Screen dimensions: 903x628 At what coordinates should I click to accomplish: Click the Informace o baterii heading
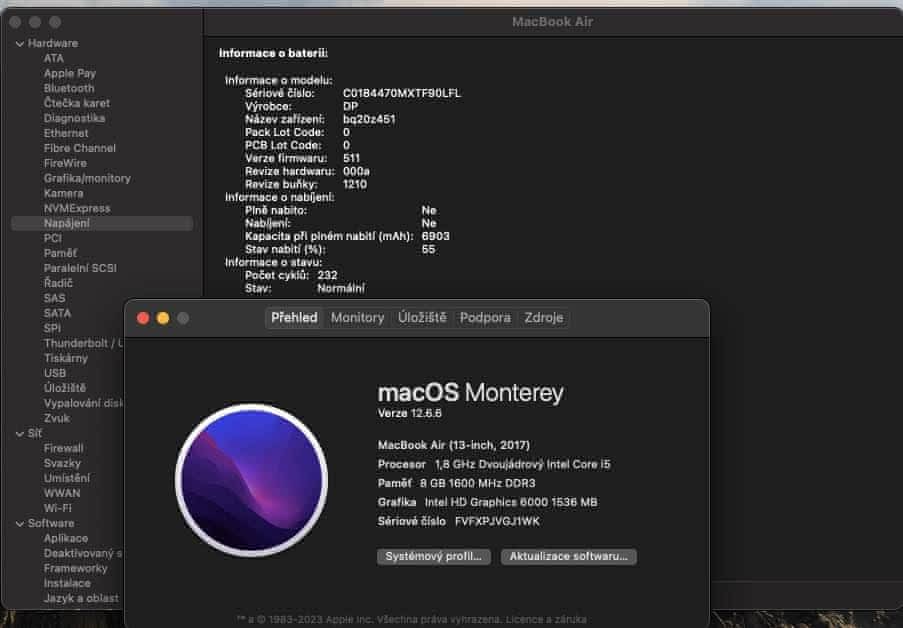click(x=273, y=53)
